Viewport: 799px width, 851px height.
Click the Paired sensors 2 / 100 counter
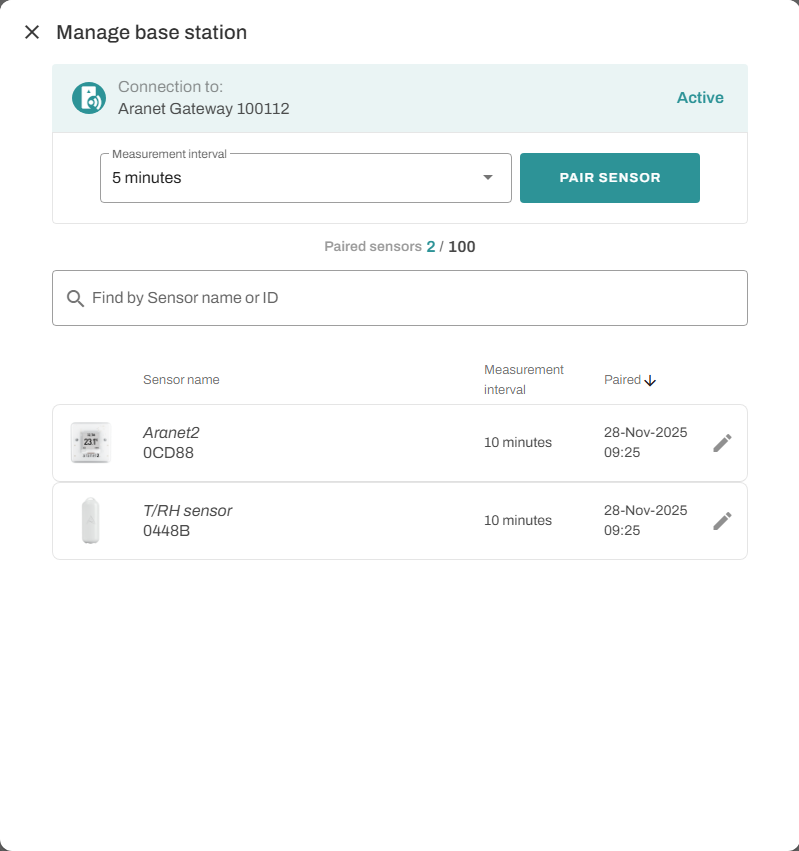click(x=400, y=246)
